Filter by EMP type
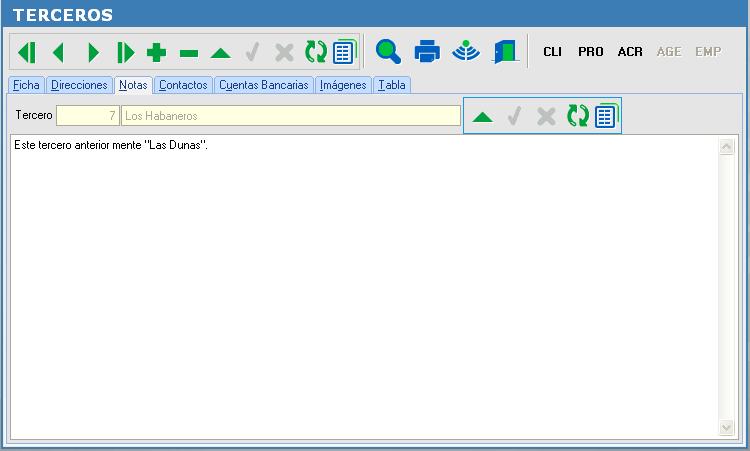 click(x=708, y=52)
